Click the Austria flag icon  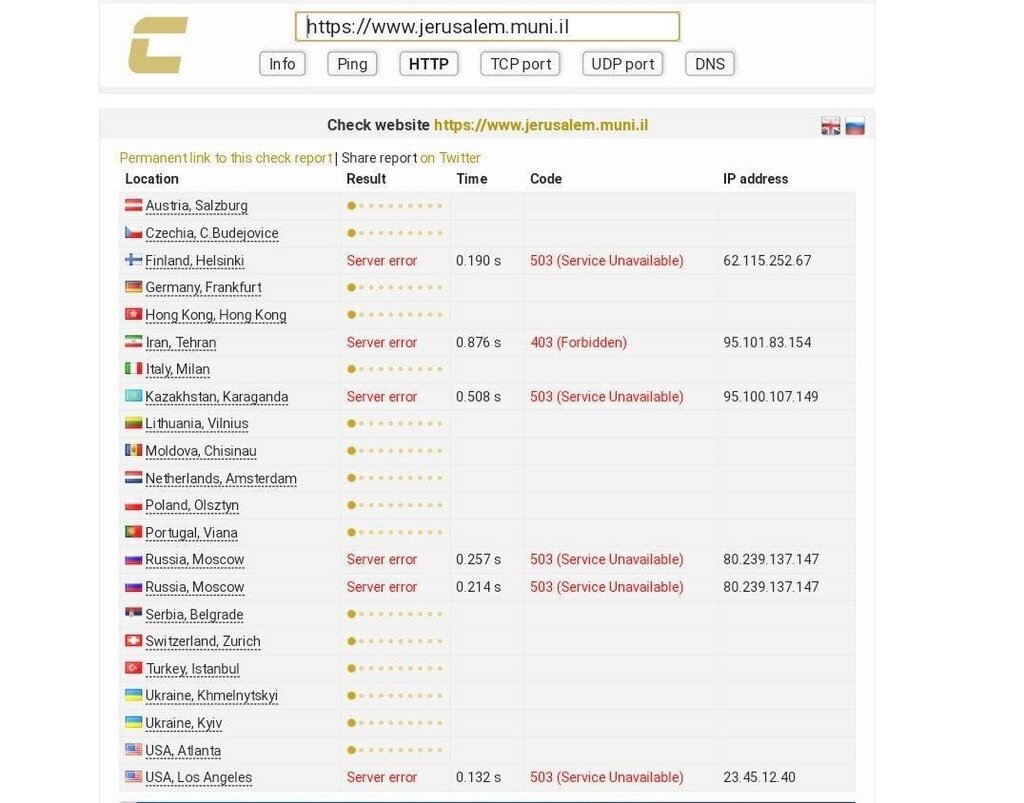coord(133,205)
